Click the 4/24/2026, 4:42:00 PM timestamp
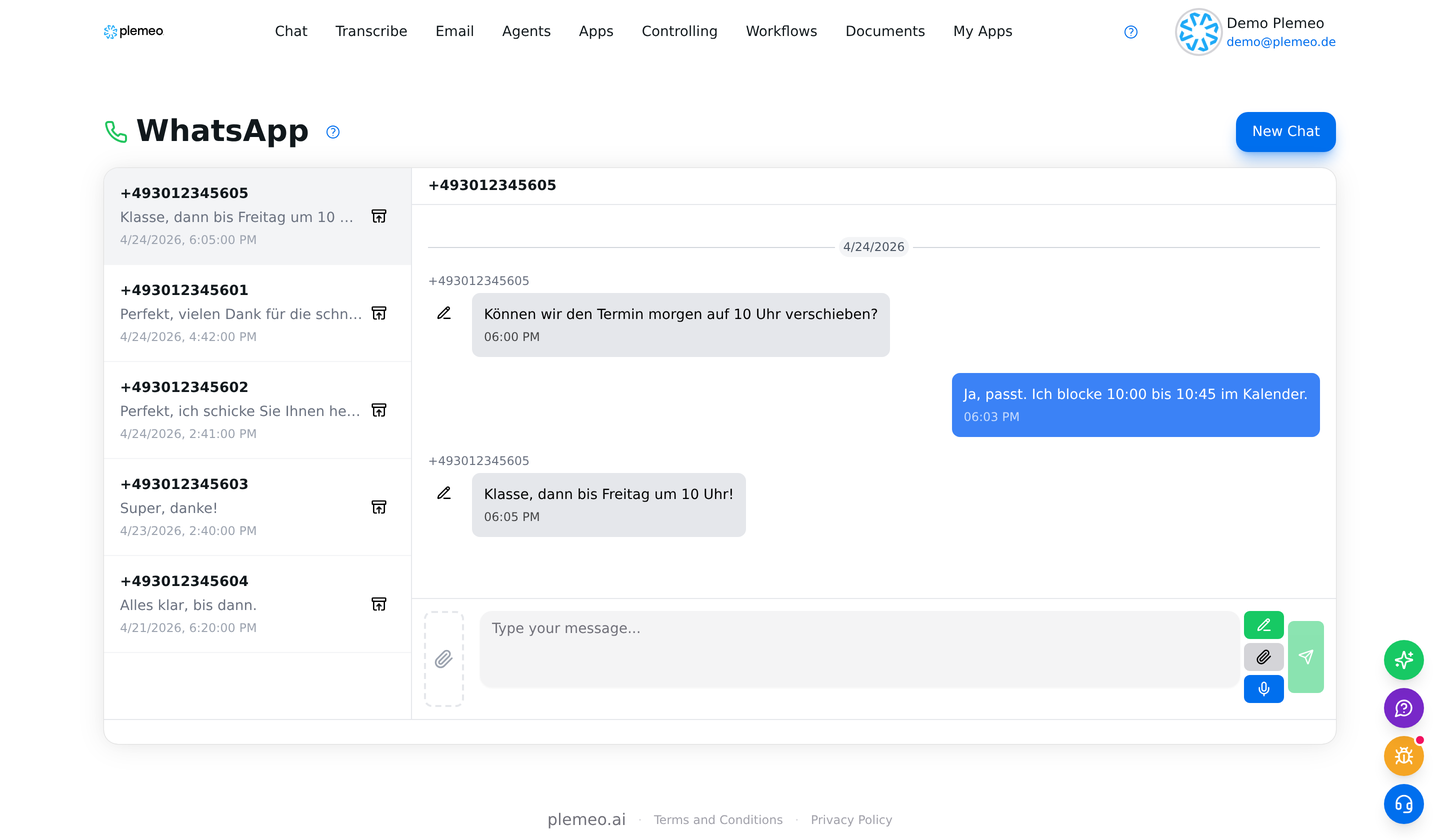This screenshot has width=1440, height=840. [188, 337]
